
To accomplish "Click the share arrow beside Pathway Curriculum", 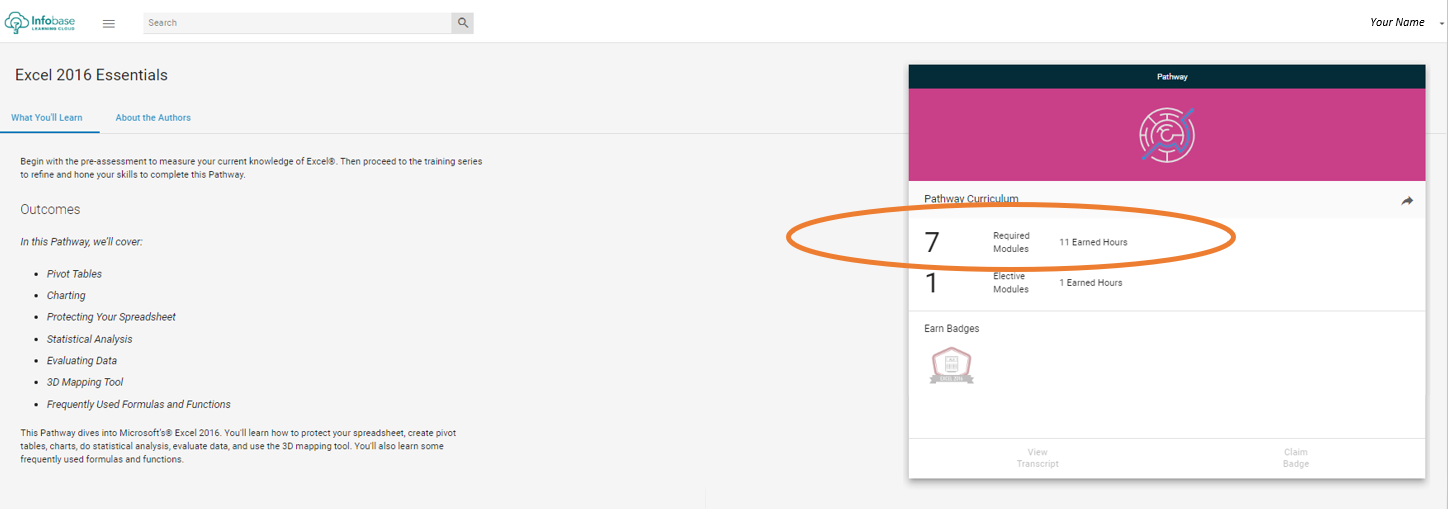I will (x=1407, y=201).
